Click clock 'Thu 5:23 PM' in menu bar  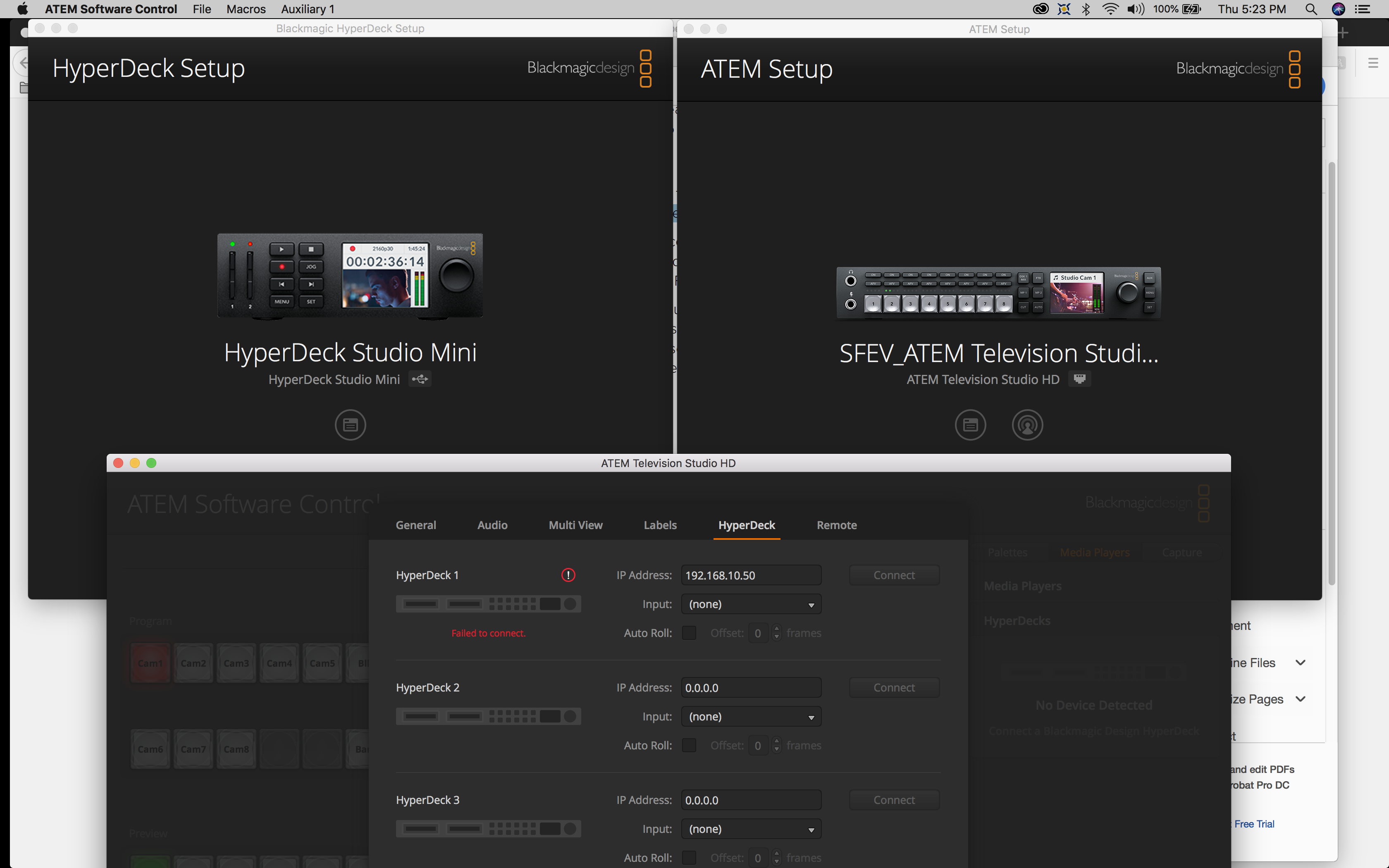coord(1252,9)
